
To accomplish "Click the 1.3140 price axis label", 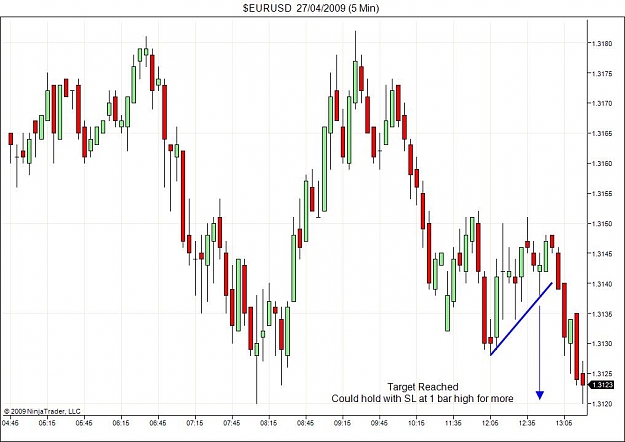I will [x=601, y=284].
